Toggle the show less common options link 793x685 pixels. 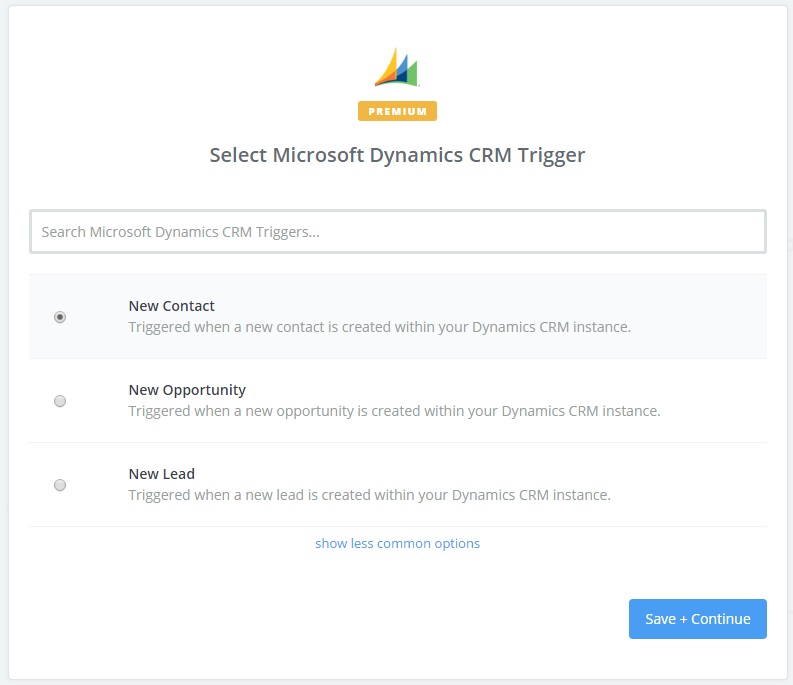(x=398, y=544)
